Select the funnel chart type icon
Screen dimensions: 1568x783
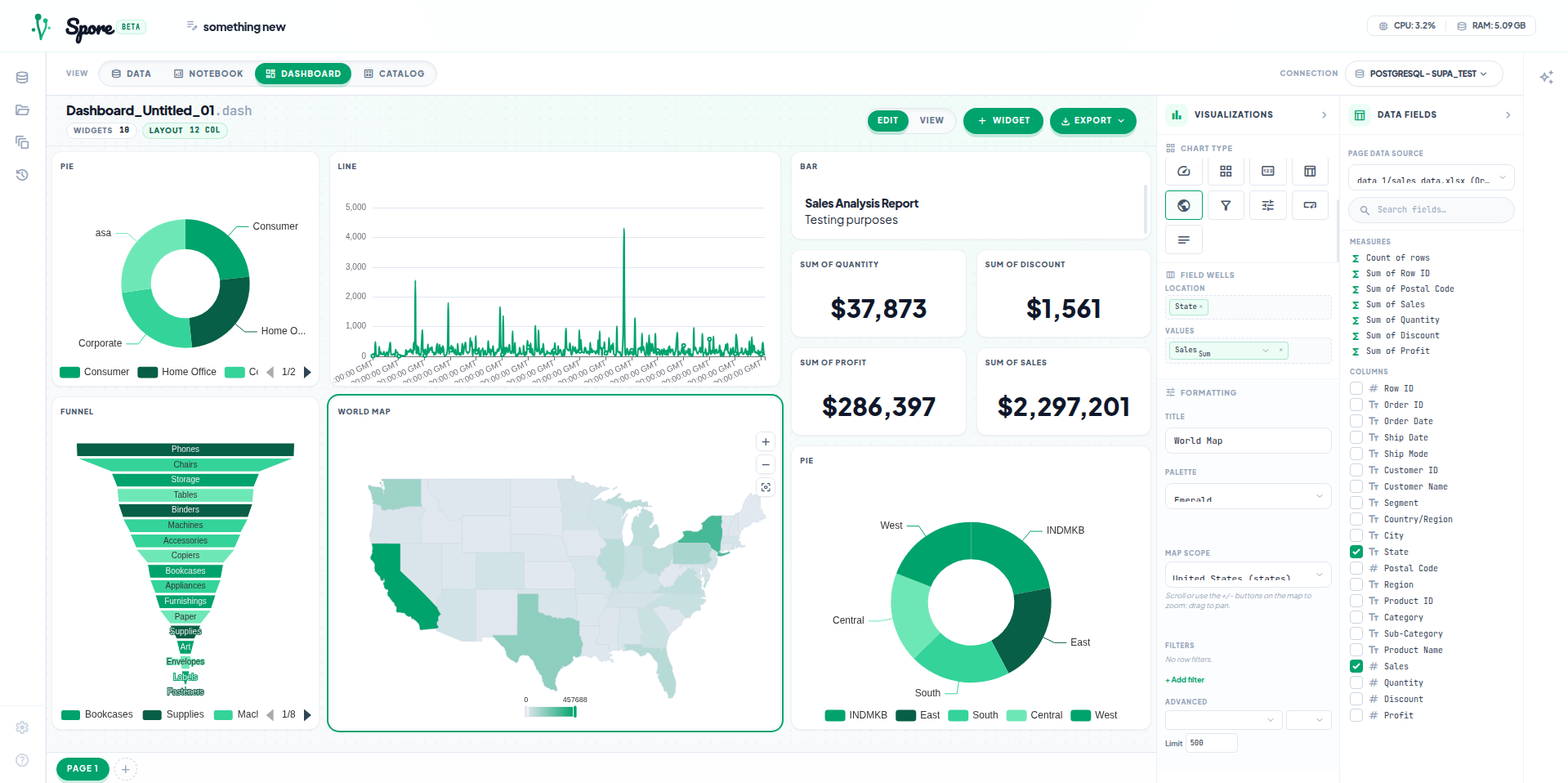point(1226,205)
